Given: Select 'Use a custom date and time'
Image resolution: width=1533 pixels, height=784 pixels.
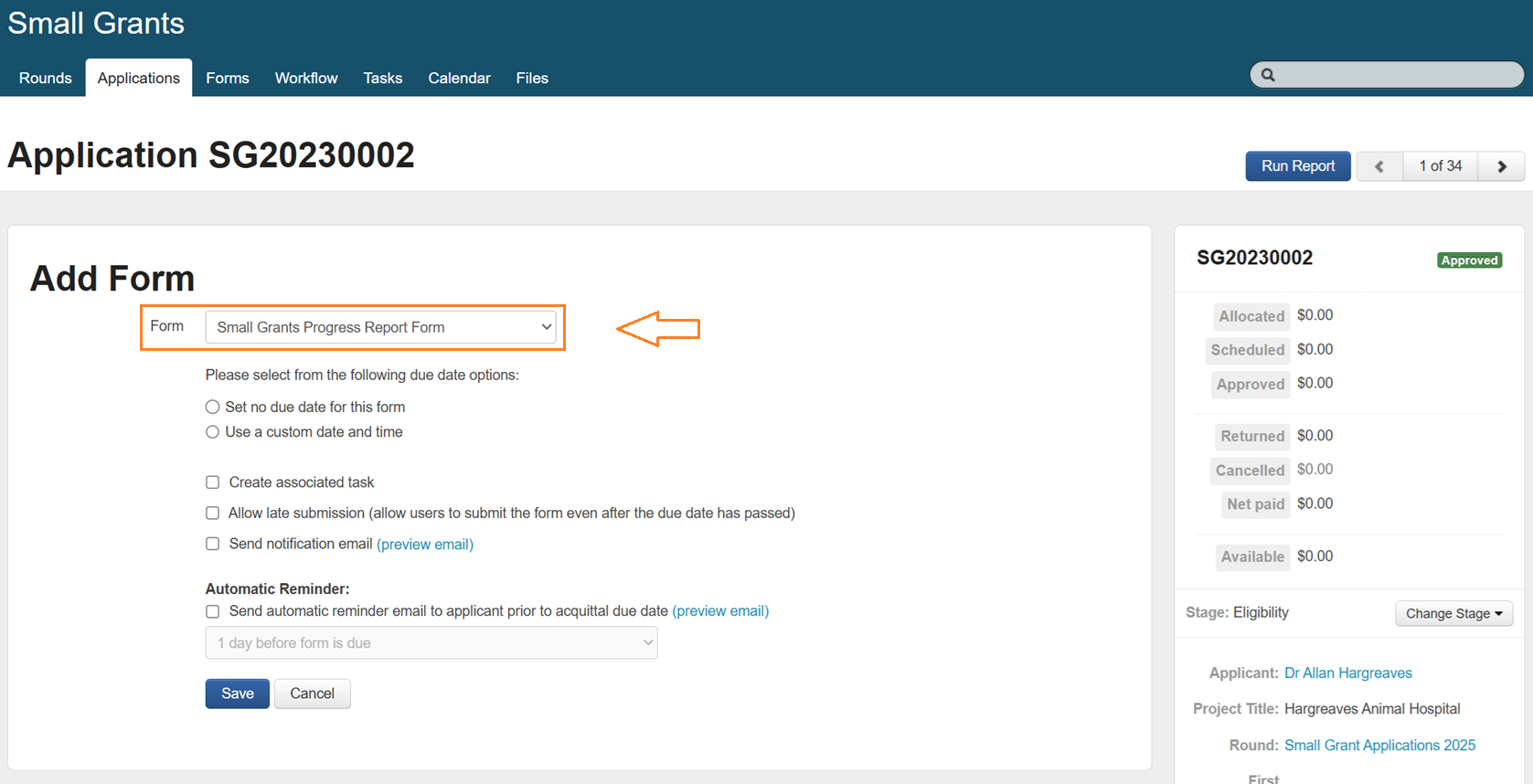Looking at the screenshot, I should (x=213, y=432).
